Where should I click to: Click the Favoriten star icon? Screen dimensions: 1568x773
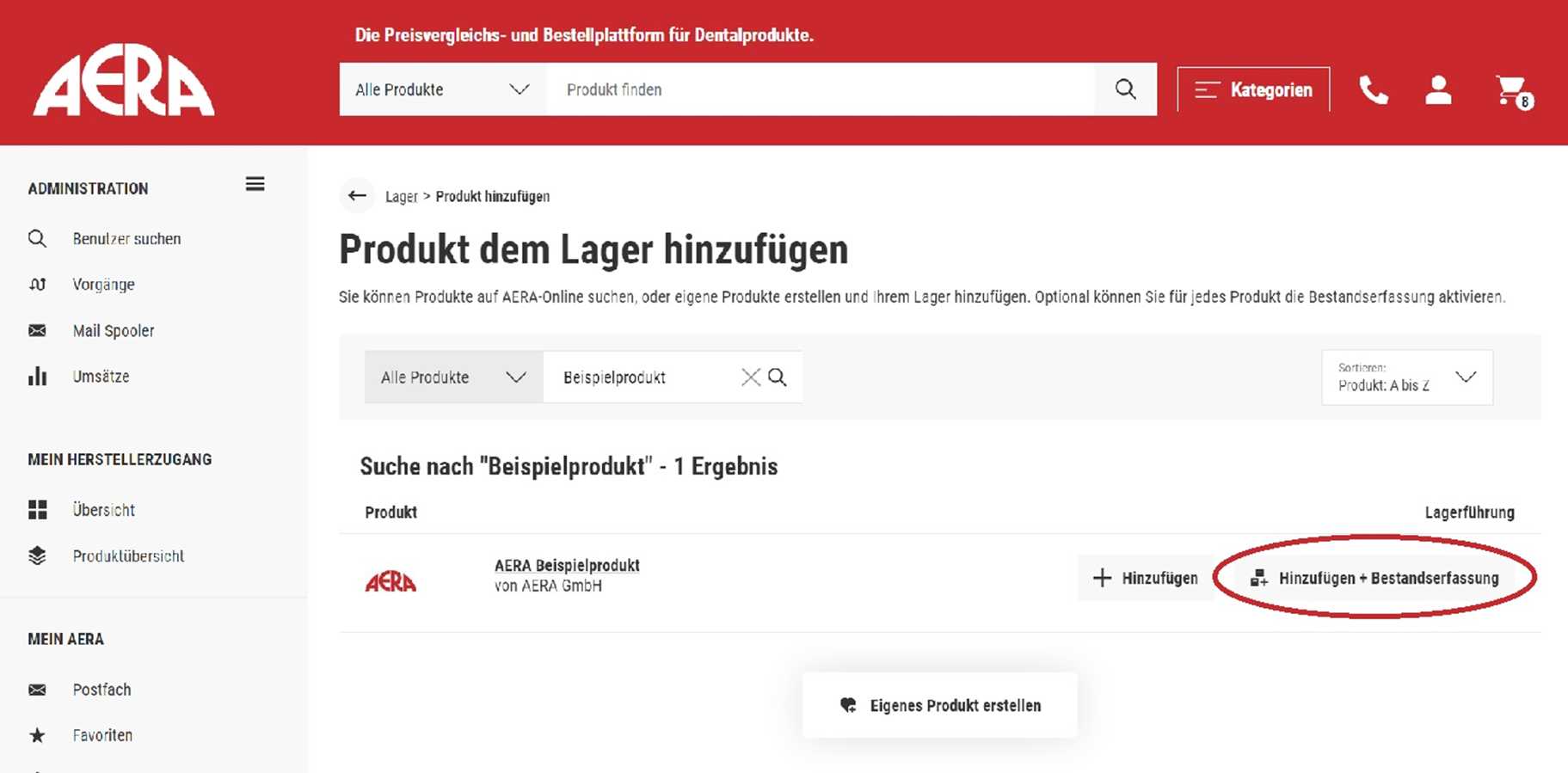[x=37, y=735]
